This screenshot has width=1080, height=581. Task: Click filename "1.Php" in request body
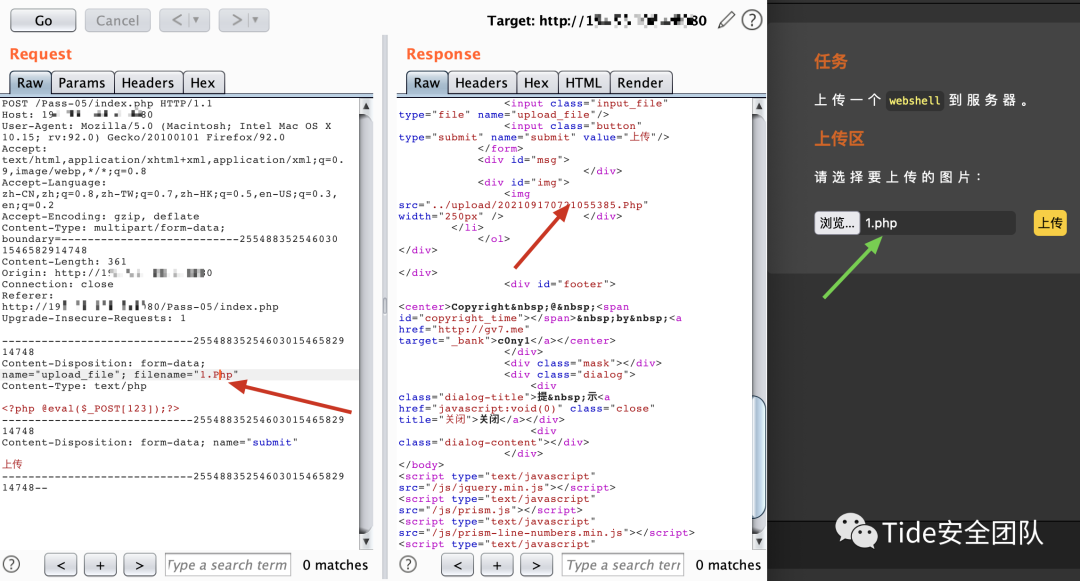(x=216, y=375)
